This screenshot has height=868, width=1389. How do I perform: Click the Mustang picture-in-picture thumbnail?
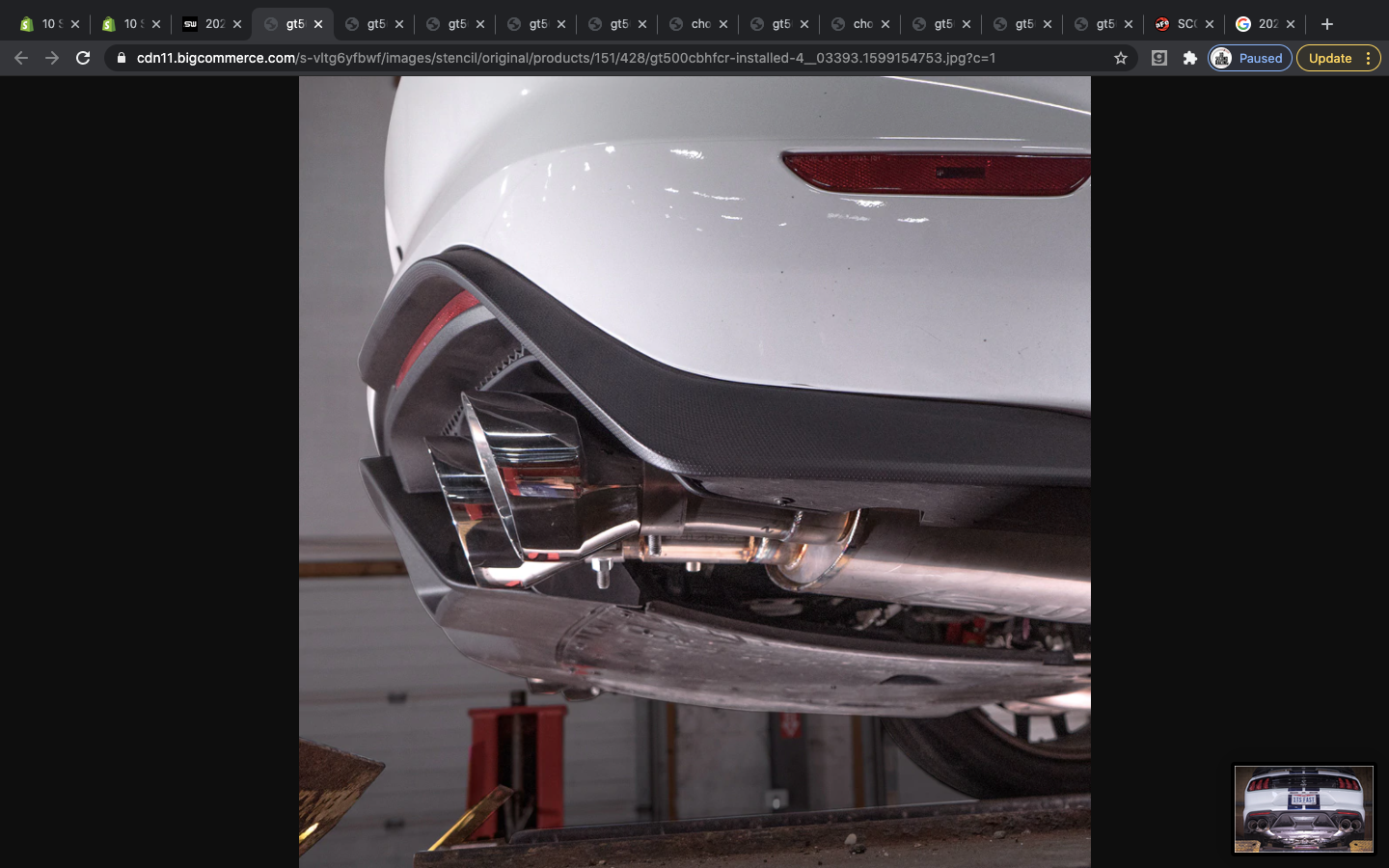1303,809
